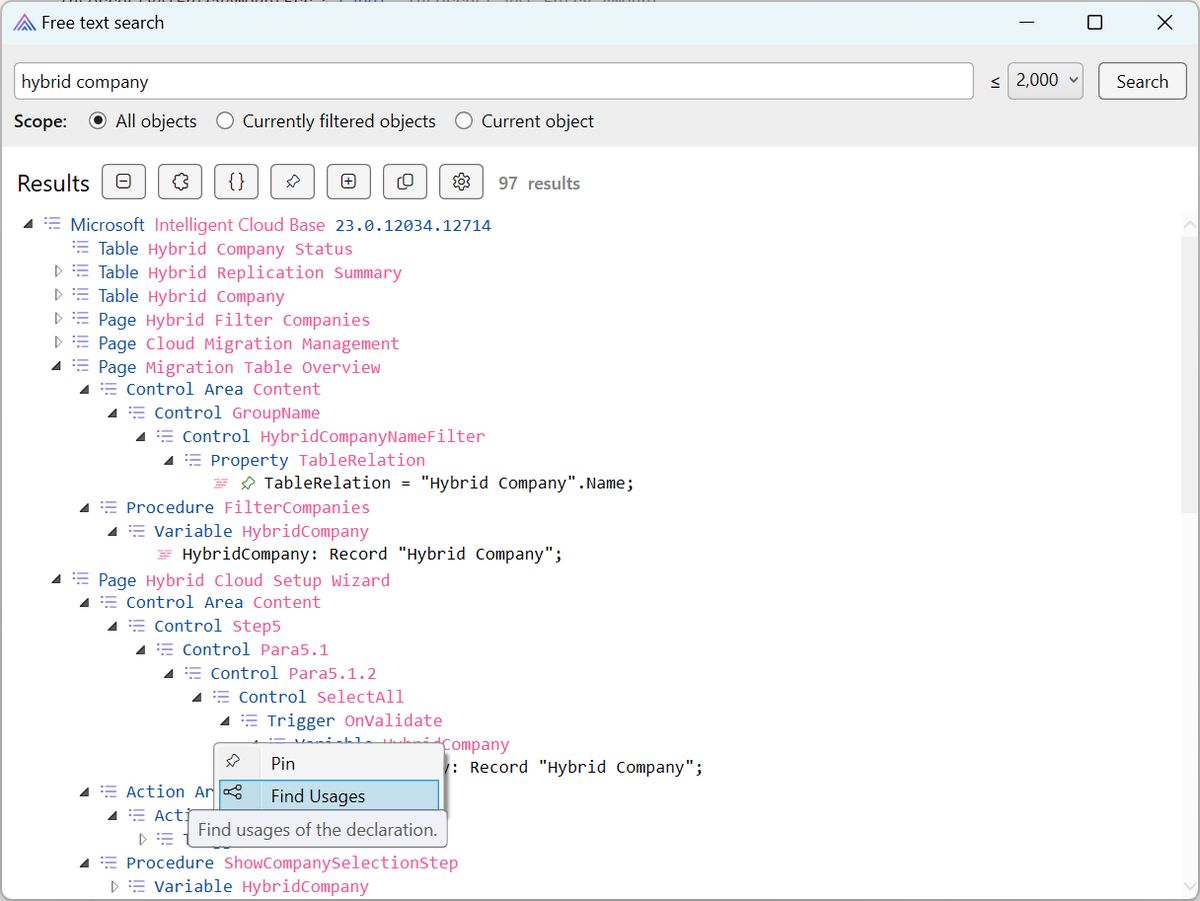
Task: Click the collapse all results button
Action: 123,182
